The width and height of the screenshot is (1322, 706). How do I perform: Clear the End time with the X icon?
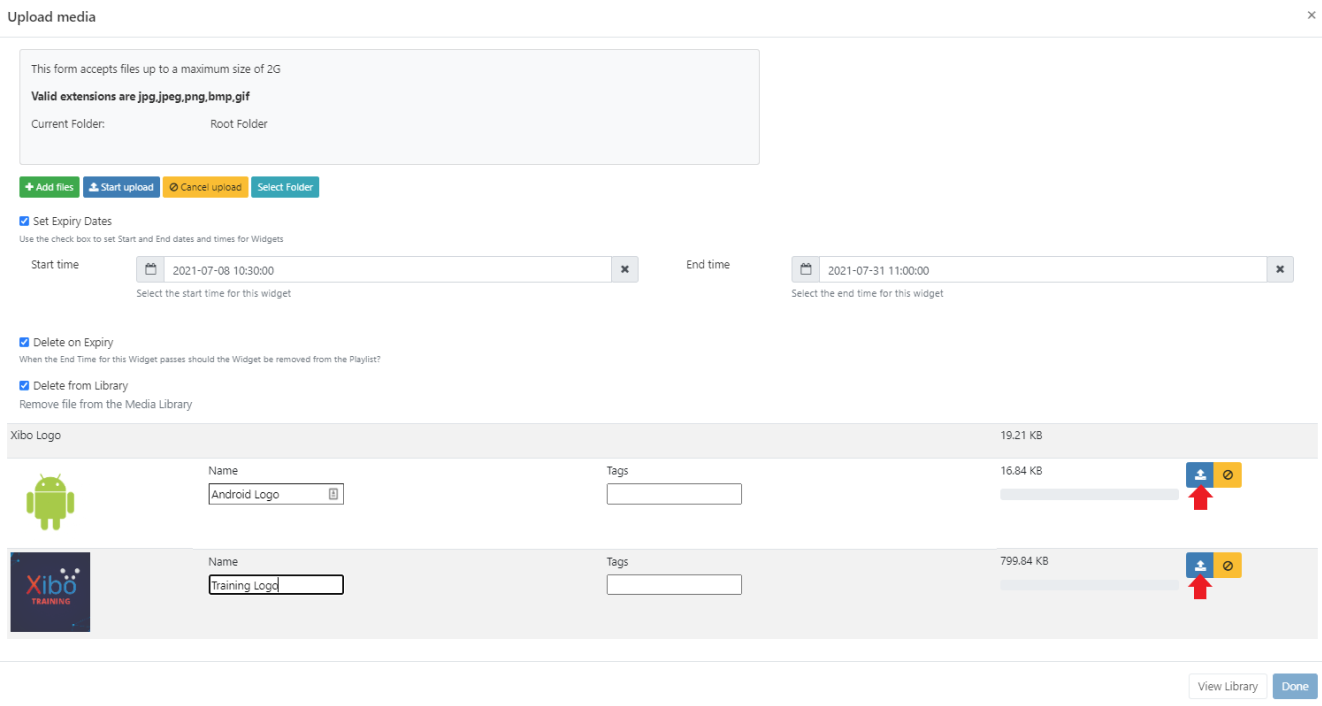1280,270
